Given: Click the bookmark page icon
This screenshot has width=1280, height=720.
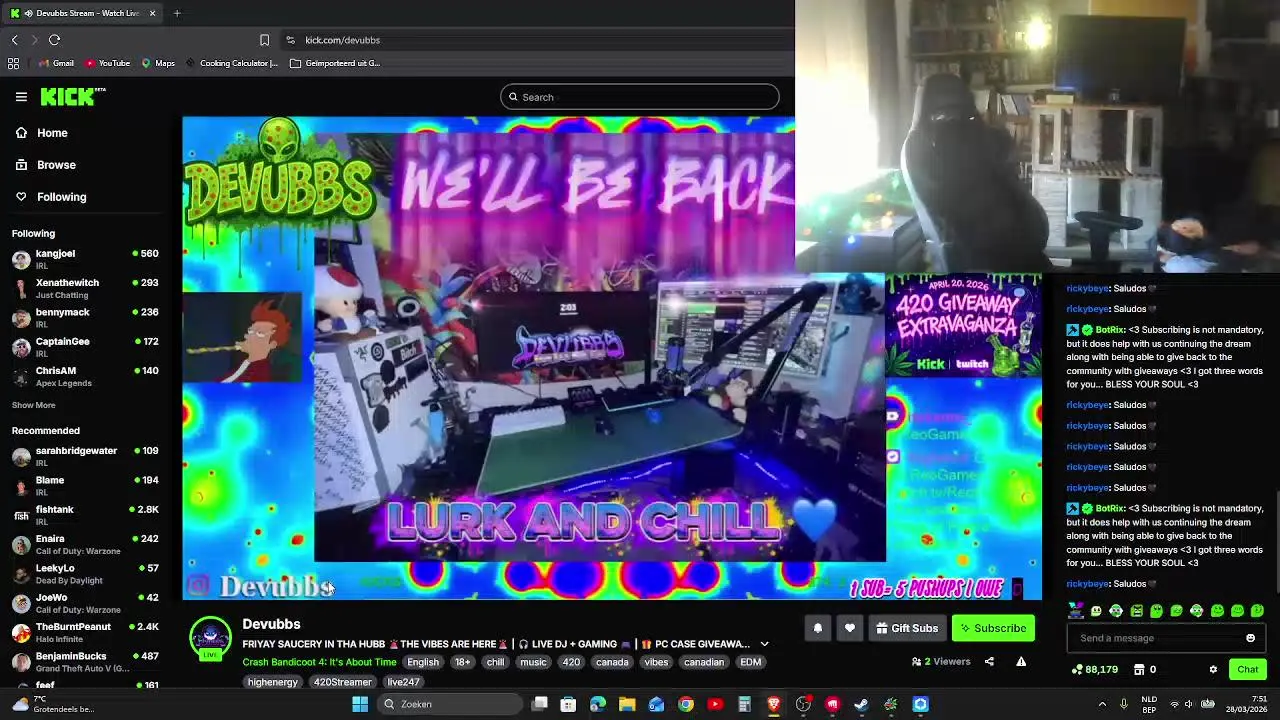Looking at the screenshot, I should tap(264, 40).
